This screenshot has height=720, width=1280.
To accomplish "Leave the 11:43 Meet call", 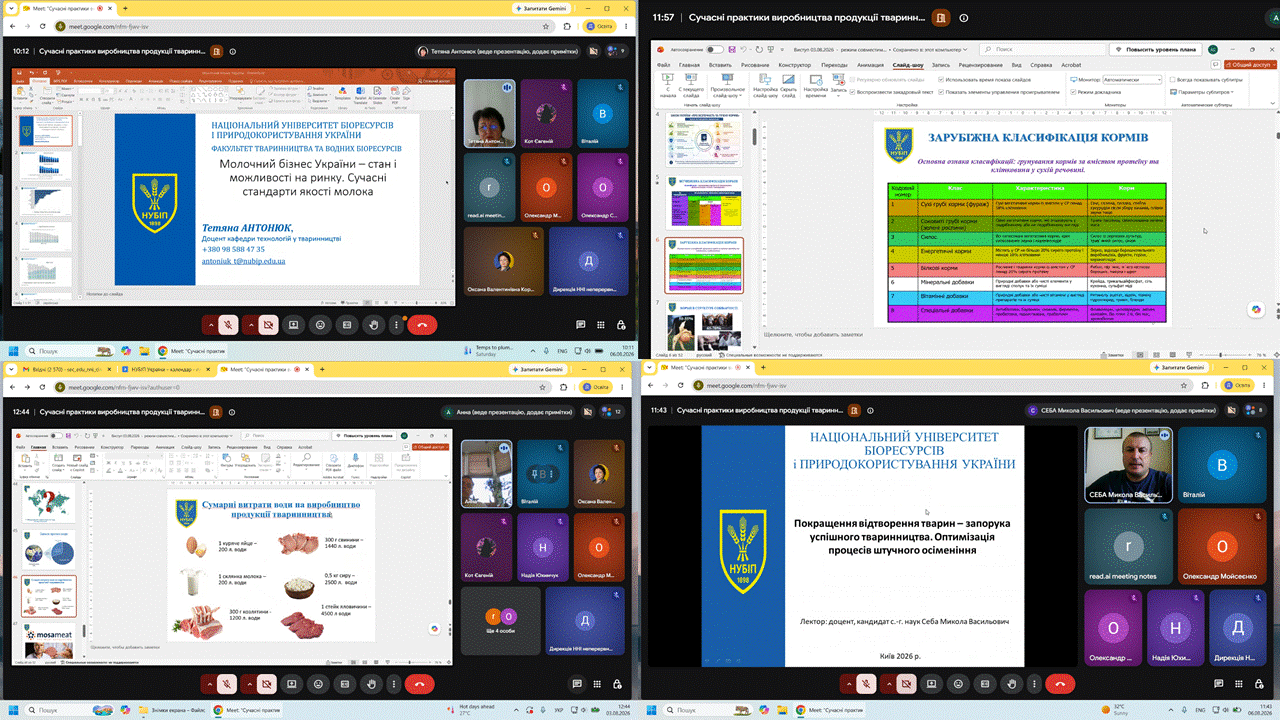I will point(1061,682).
